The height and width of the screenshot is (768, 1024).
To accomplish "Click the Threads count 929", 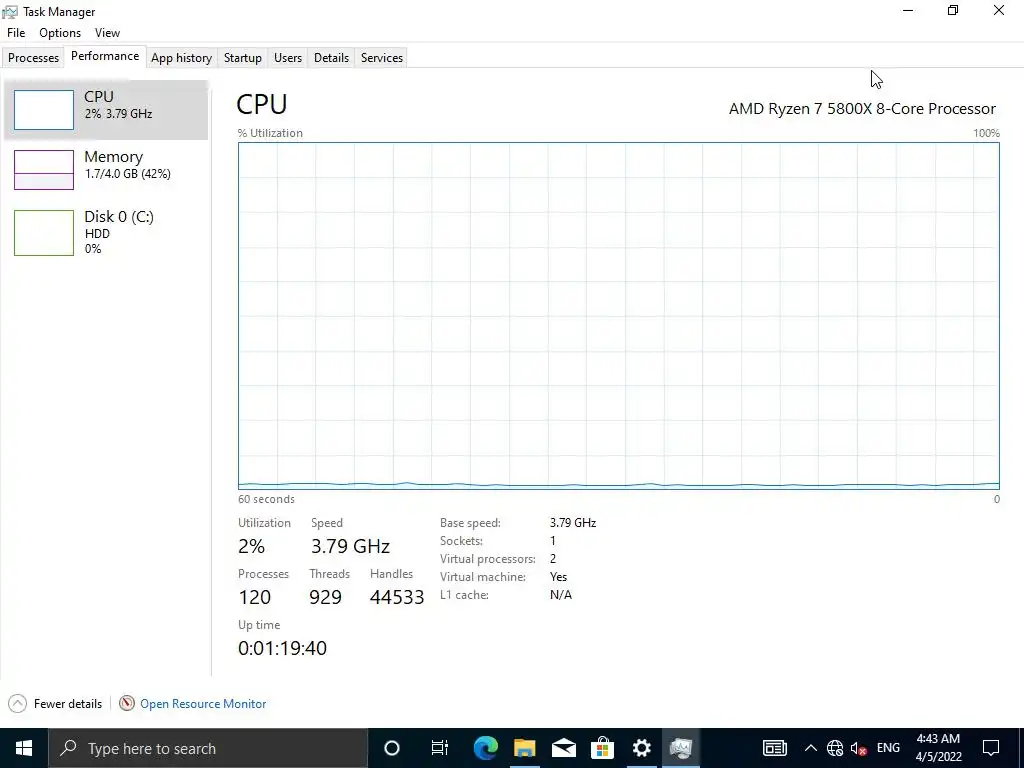I will 325,597.
